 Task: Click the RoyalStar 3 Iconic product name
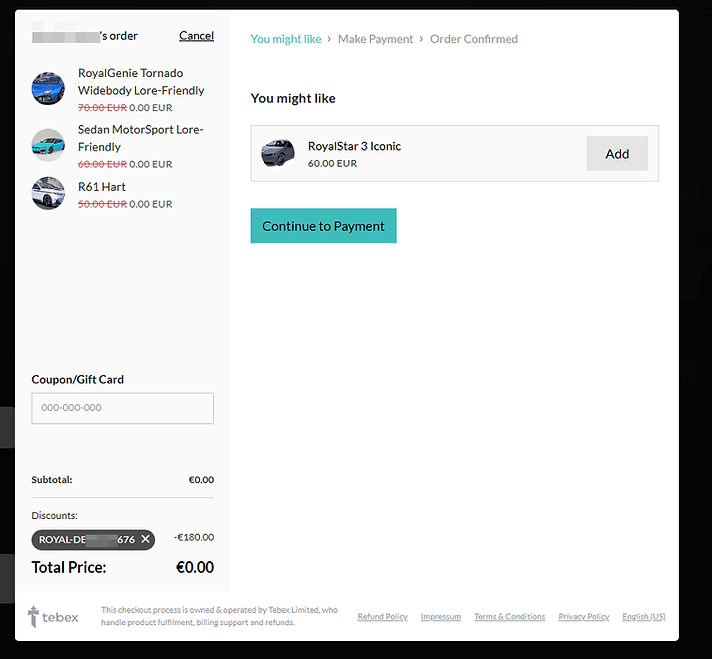[355, 146]
